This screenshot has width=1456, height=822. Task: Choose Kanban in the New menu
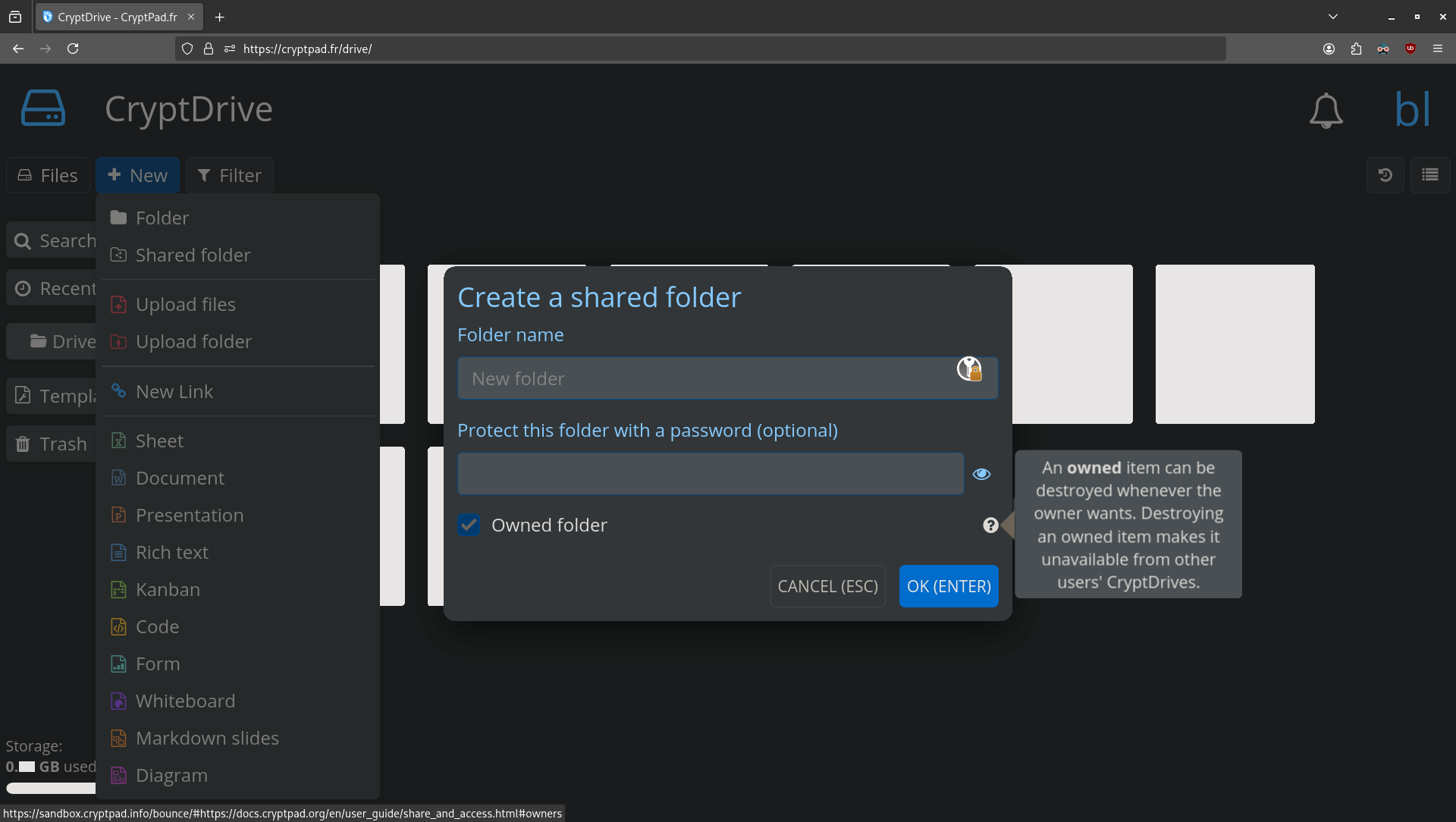click(168, 589)
